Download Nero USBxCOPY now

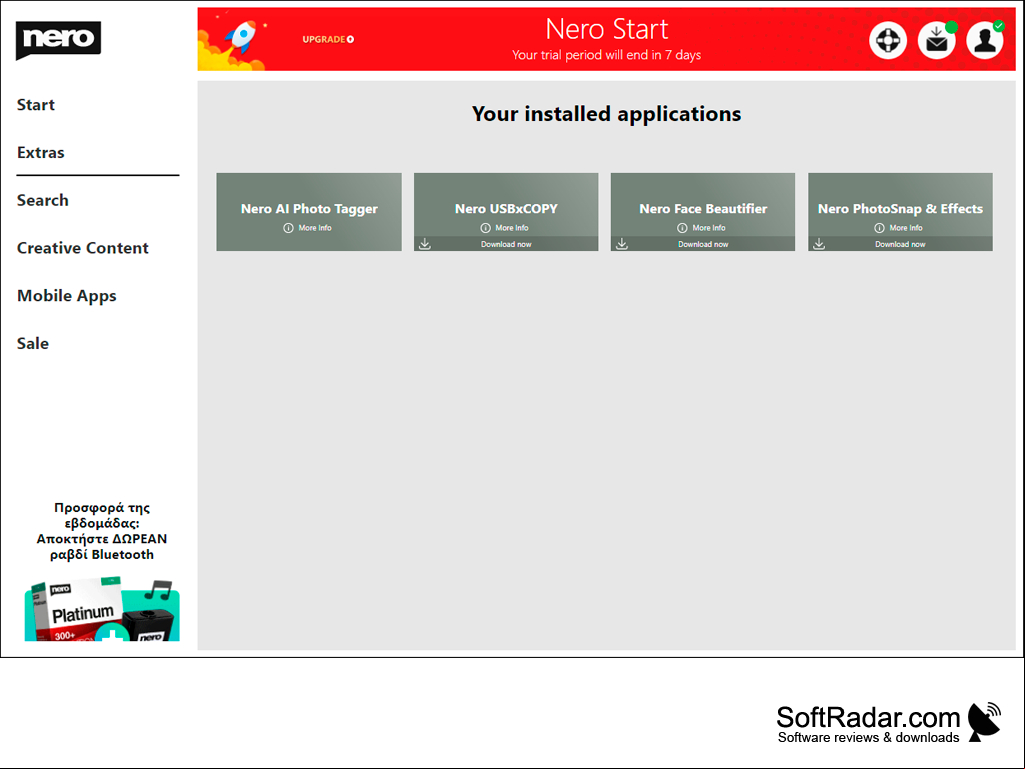pos(506,244)
